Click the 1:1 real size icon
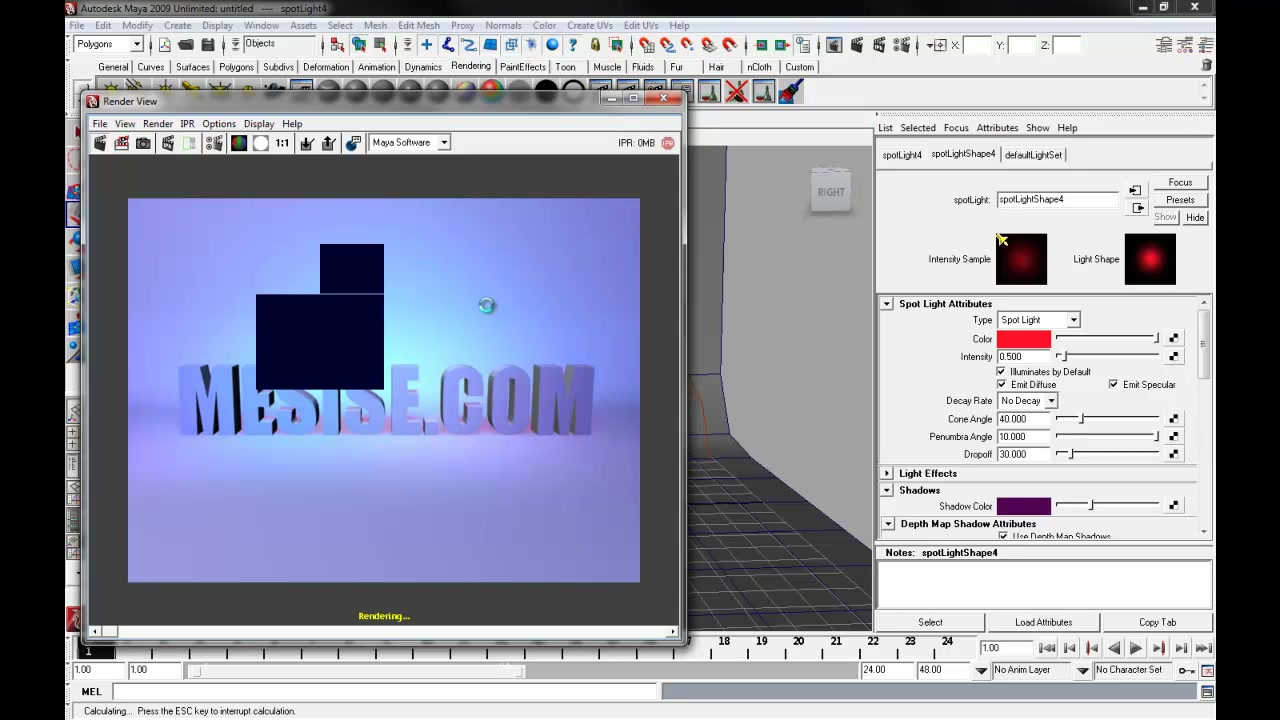The image size is (1280, 720). (x=282, y=143)
